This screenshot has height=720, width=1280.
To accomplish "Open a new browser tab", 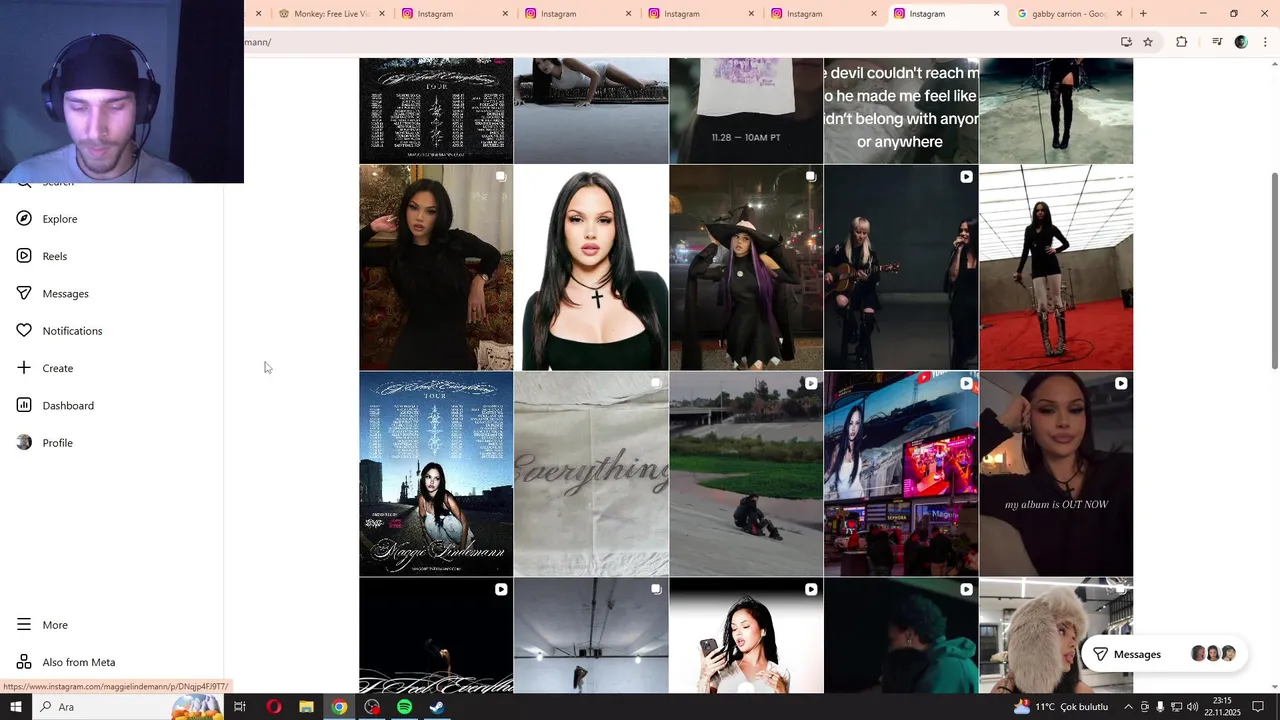I will coord(1143,14).
